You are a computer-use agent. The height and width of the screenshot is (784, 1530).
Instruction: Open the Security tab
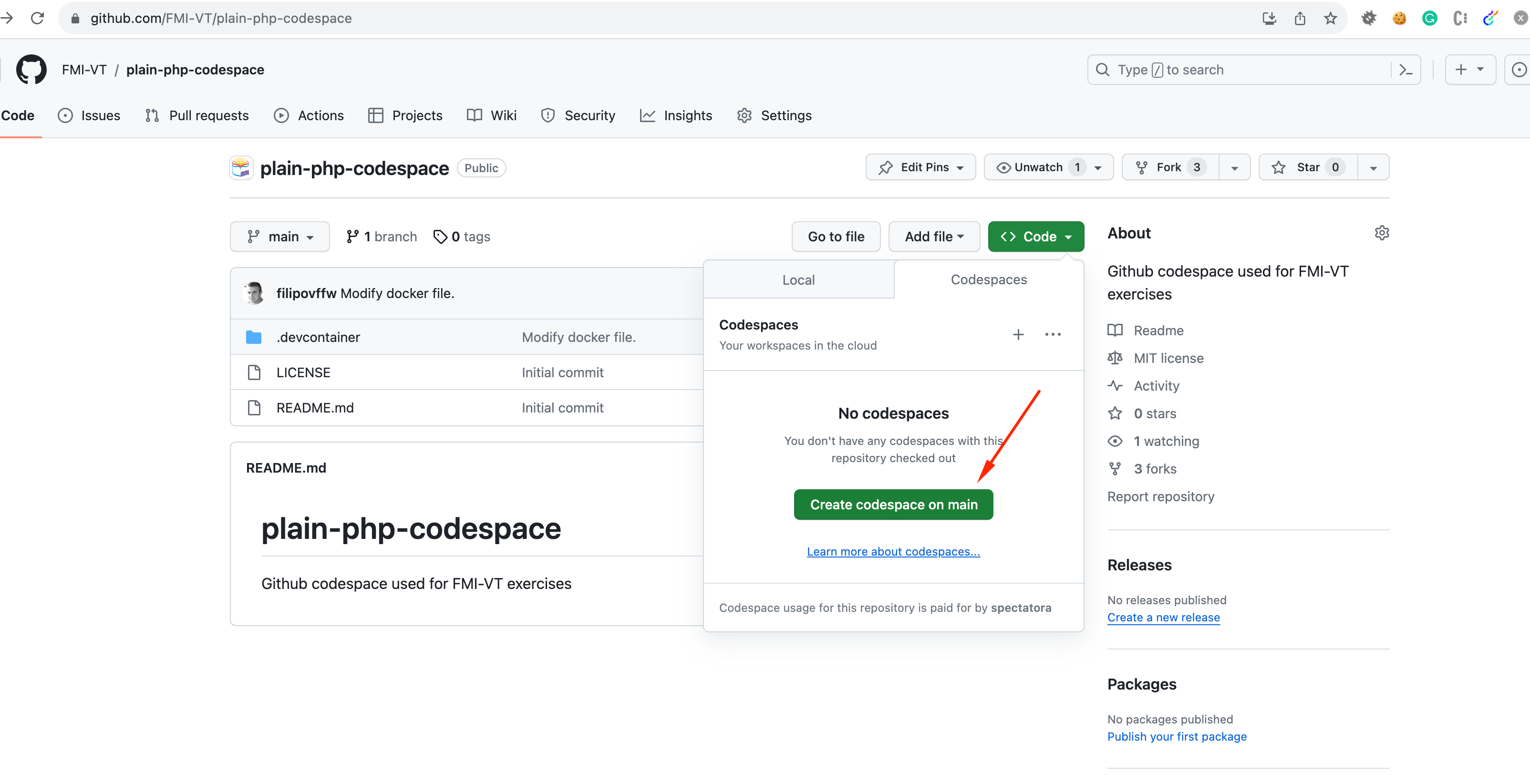click(x=578, y=115)
